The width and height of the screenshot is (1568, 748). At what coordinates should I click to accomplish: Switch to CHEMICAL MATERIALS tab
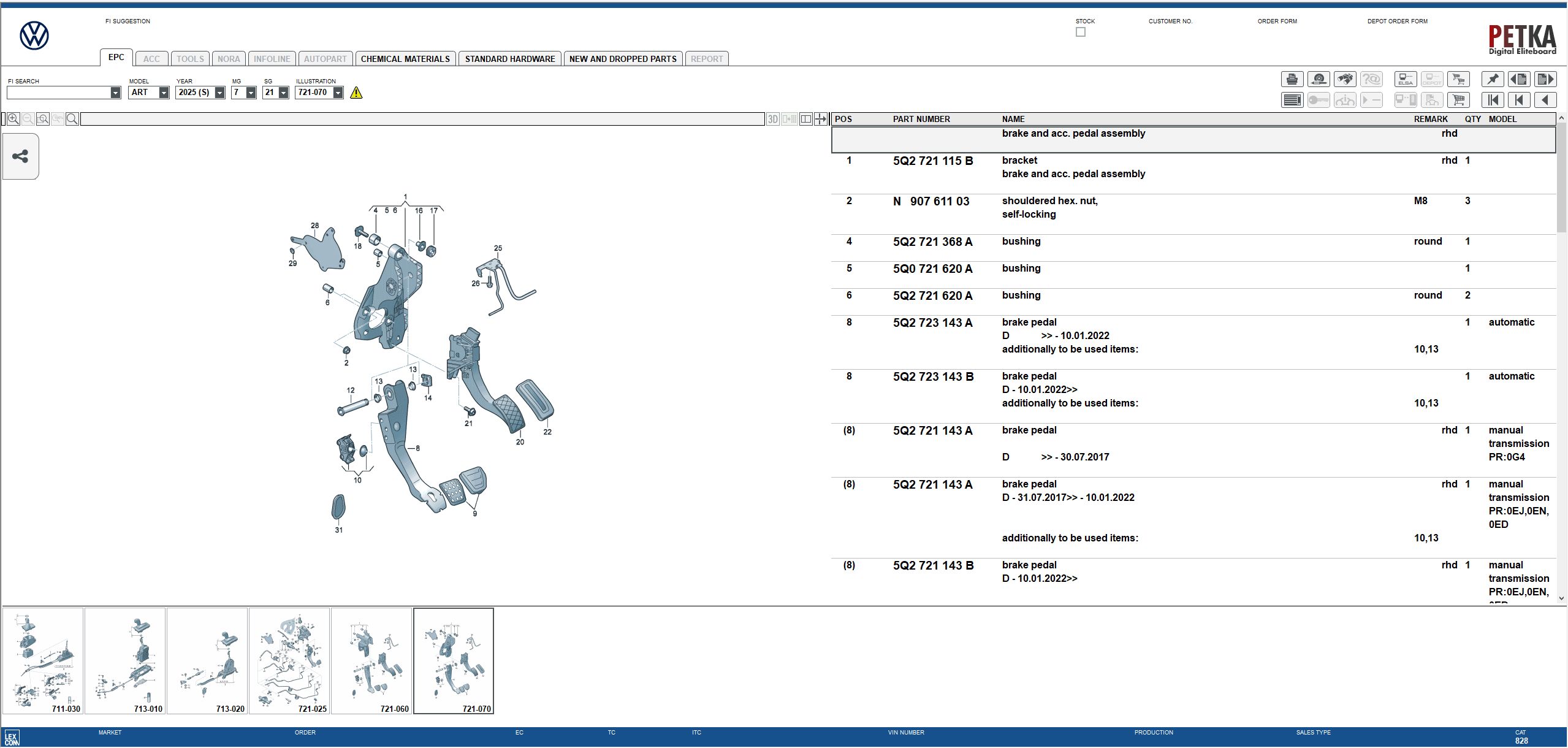[405, 59]
